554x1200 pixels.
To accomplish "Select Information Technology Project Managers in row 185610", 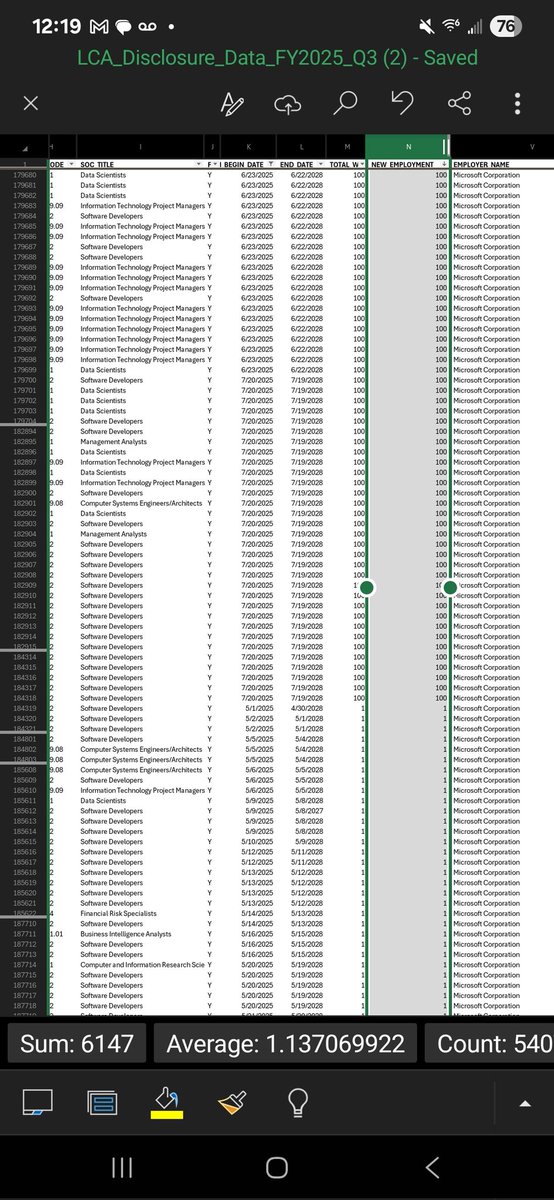I will pyautogui.click(x=142, y=791).
